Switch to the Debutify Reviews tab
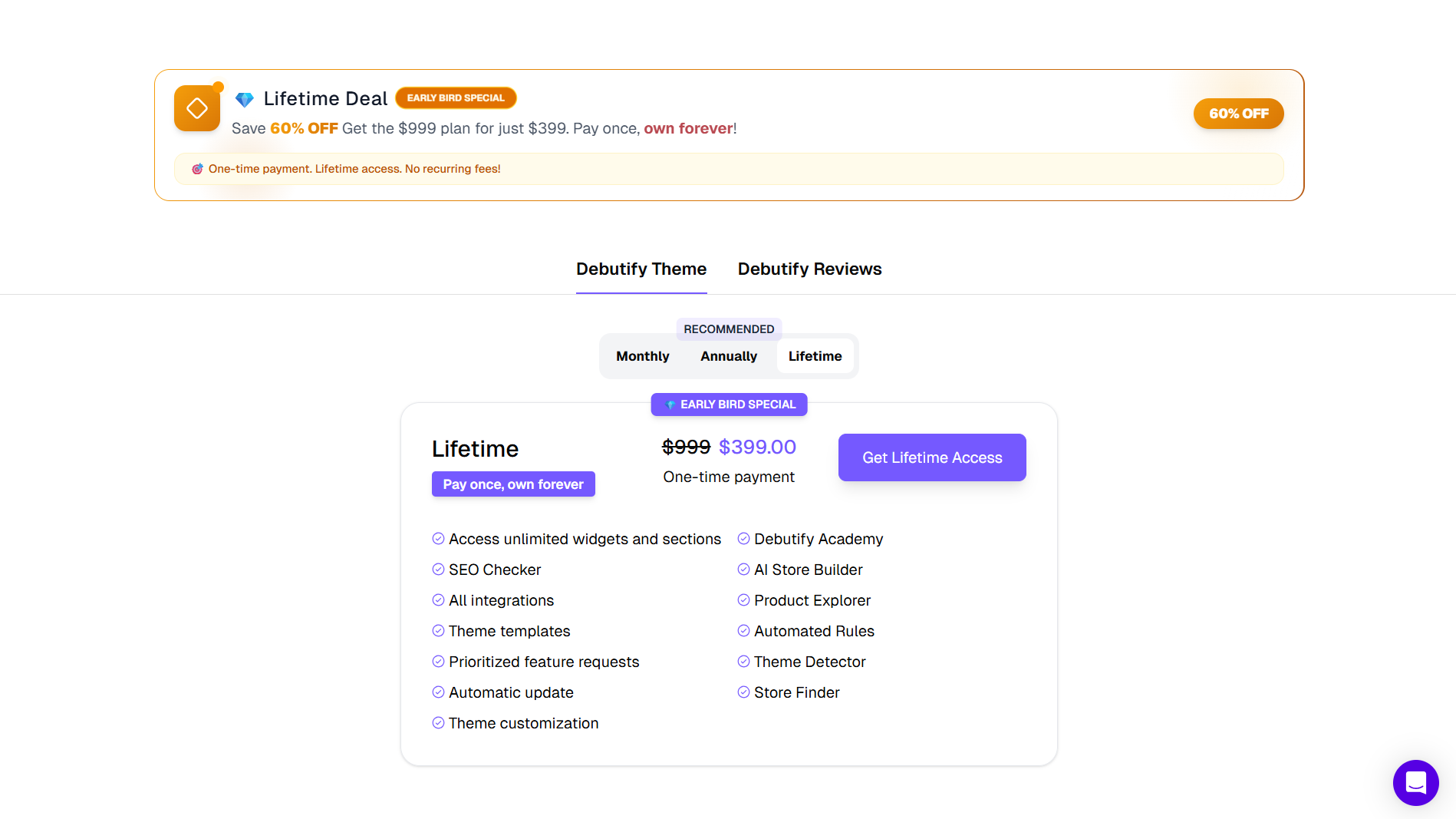Screen dimensions: 1456x819 pyautogui.click(x=809, y=269)
